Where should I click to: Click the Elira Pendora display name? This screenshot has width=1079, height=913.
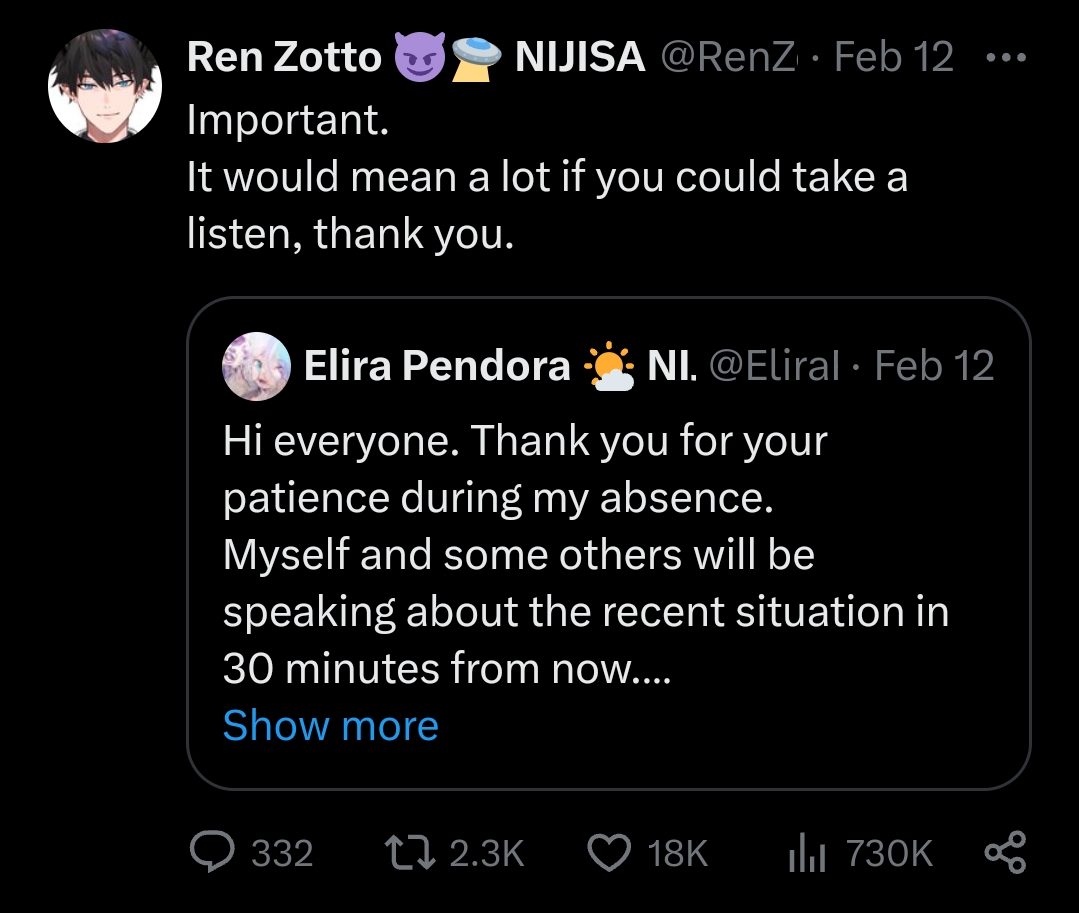click(x=436, y=367)
